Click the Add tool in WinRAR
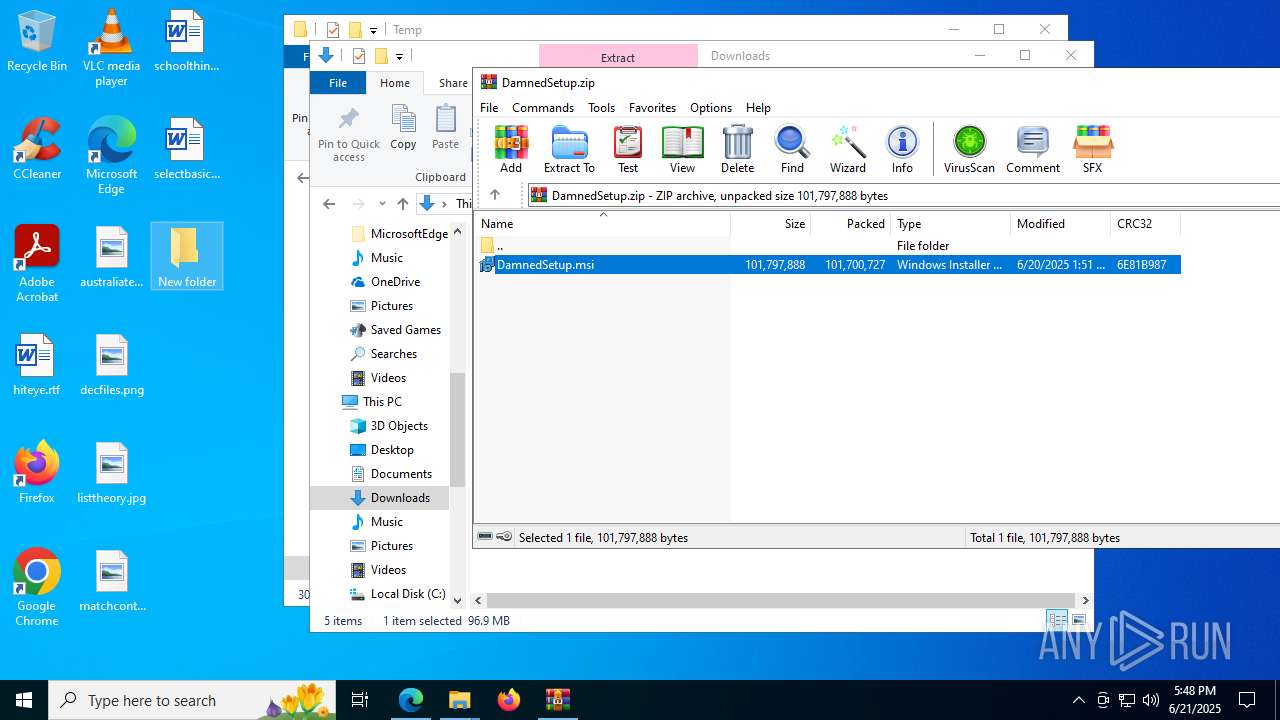 click(x=511, y=150)
